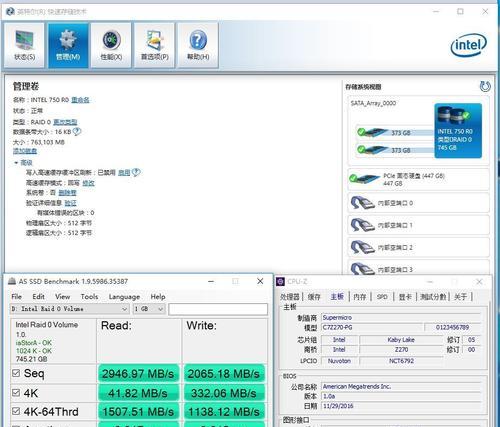Click help icon next to 16 KB stripe size
Viewport: 500px width, 427px height.
77,132
